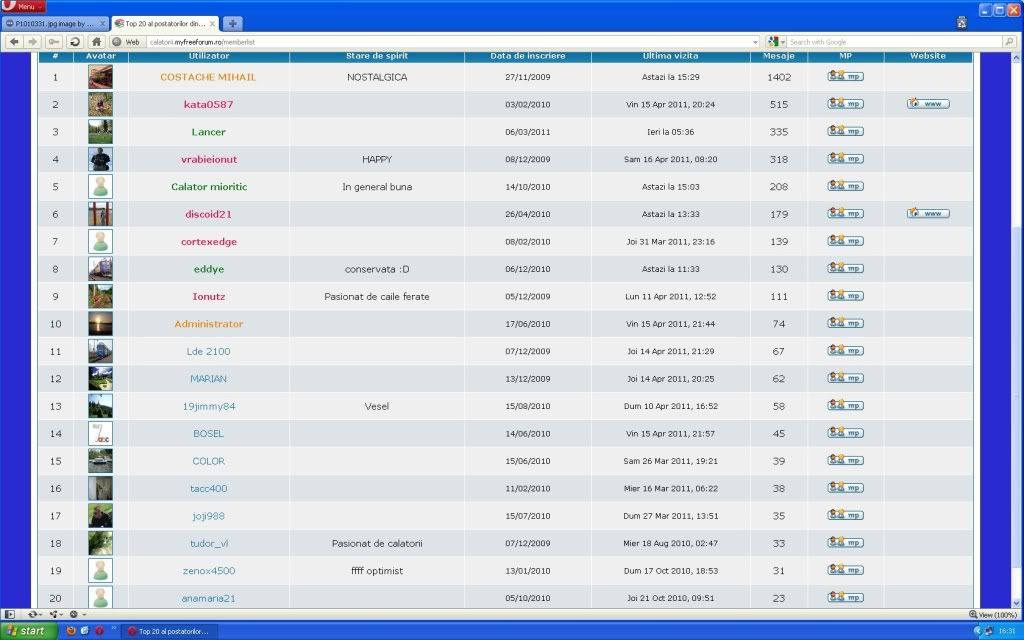Expand the quick launch overflow chevron
Viewport: 1024px width, 640px height.
[114, 628]
